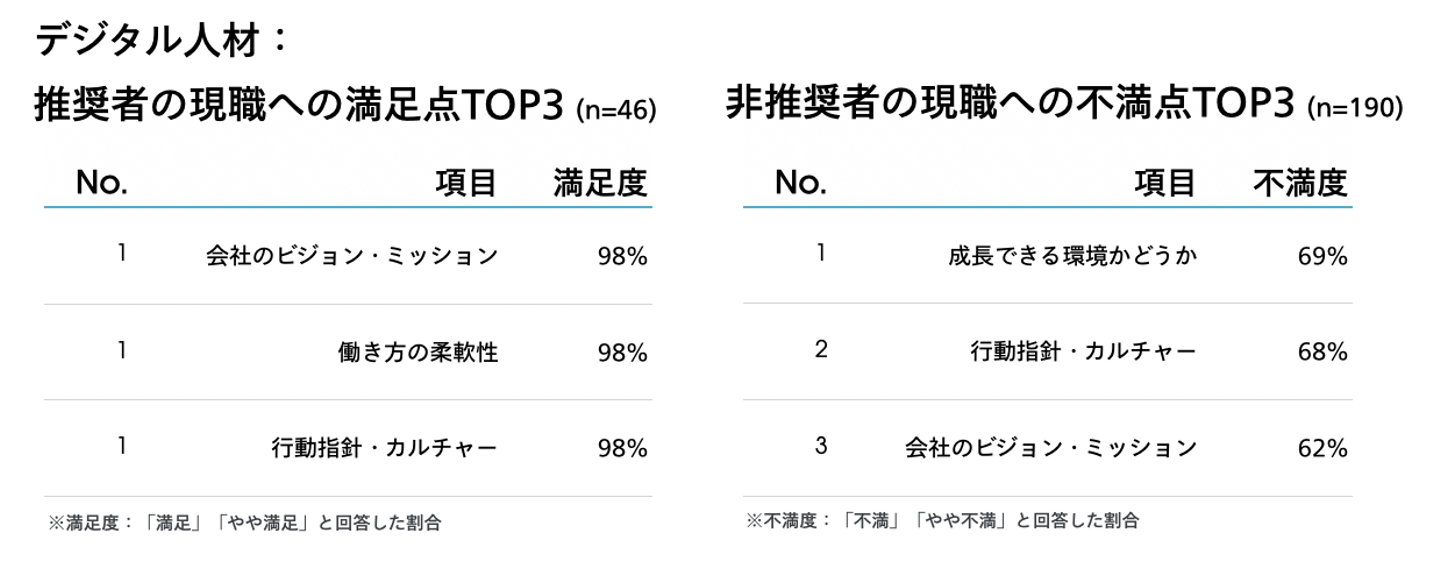
Task: Click 行動指針・カルチャー in satisfaction table
Action: 384,448
